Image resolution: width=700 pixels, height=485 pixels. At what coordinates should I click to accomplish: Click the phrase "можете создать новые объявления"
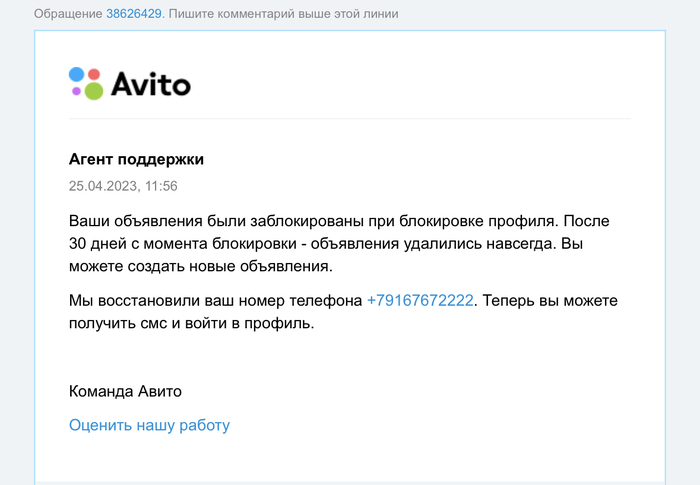pos(199,266)
